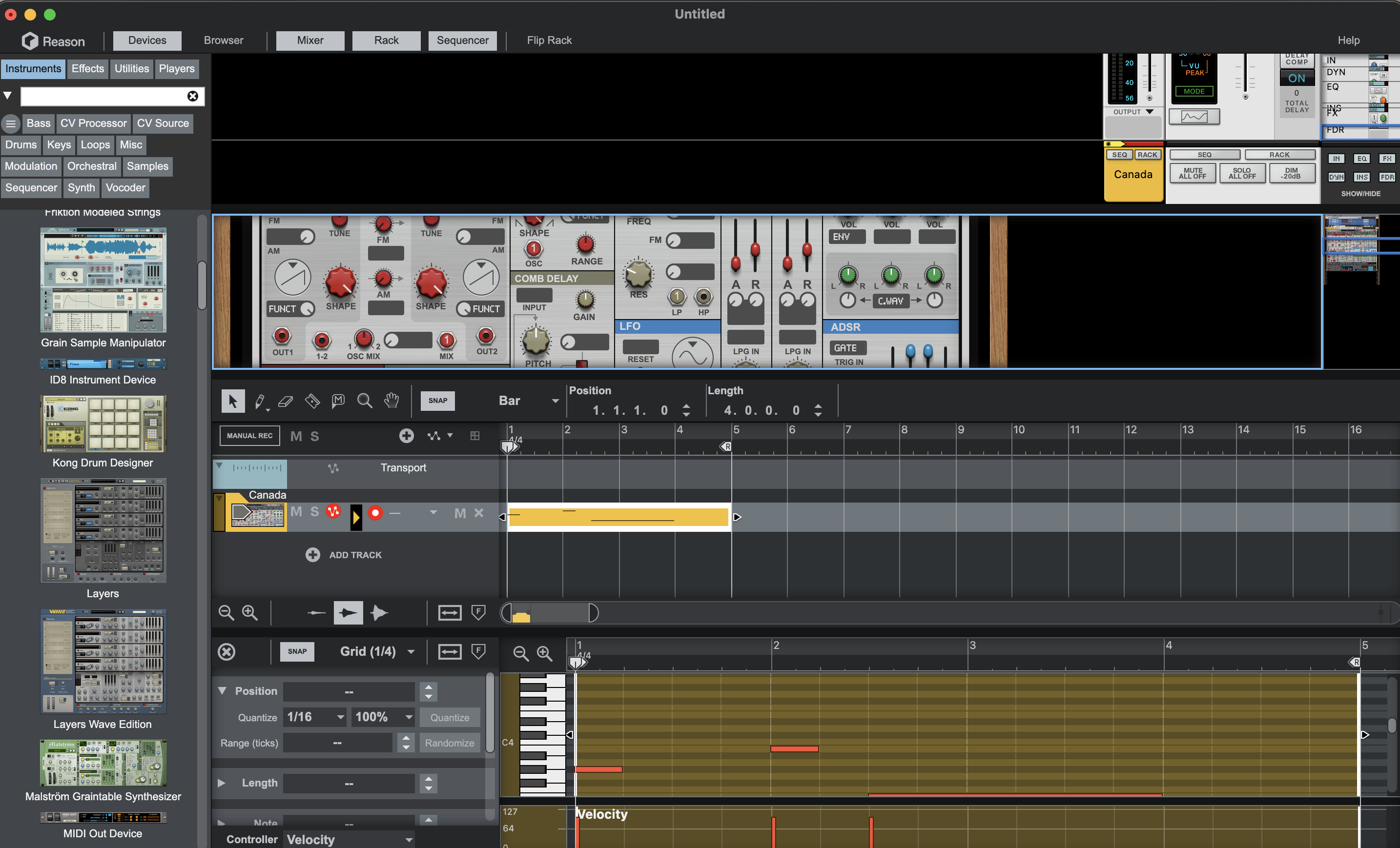Screen dimensions: 1400x848
Task: Collapse the Position section triangle
Action: click(222, 691)
